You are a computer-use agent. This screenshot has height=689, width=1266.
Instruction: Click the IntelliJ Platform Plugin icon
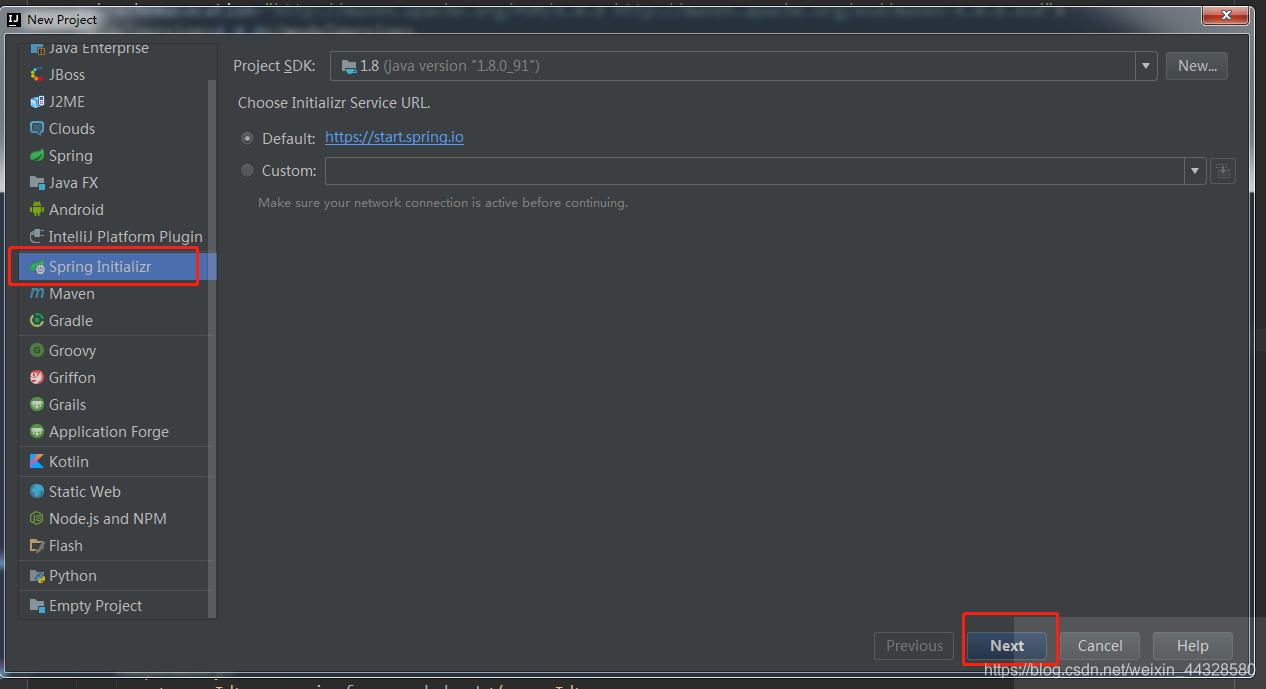[x=38, y=237]
